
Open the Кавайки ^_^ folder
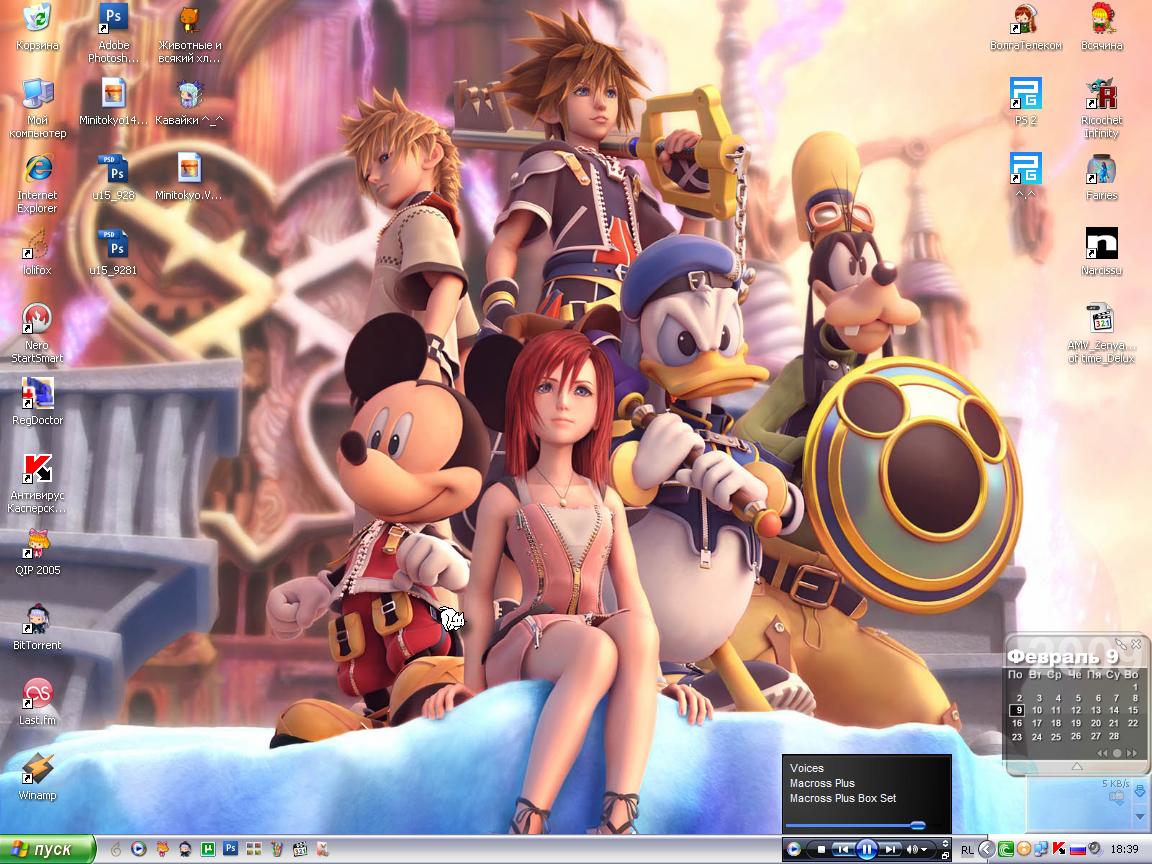tap(190, 102)
